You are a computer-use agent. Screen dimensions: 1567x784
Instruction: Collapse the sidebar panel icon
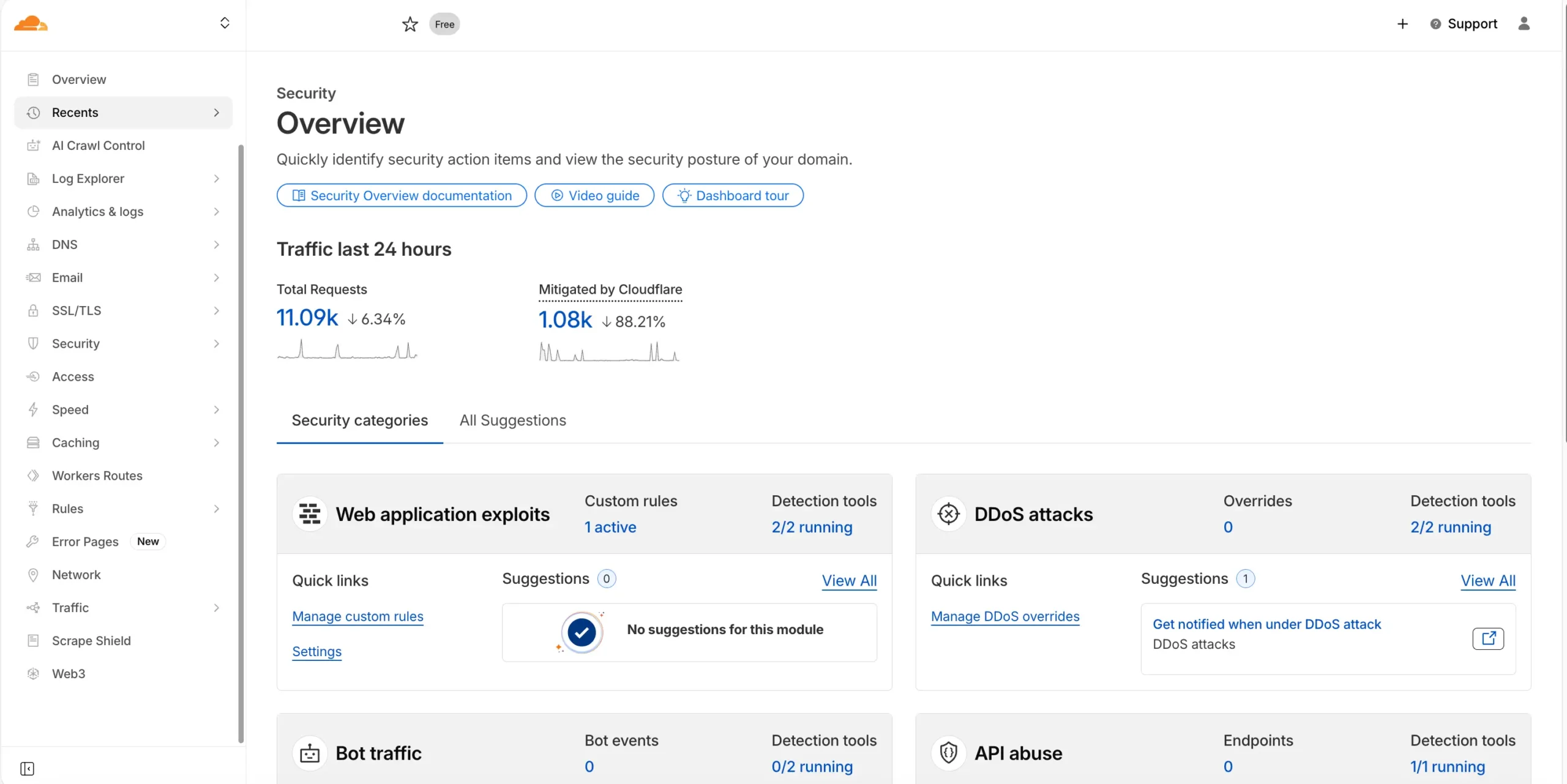(27, 769)
